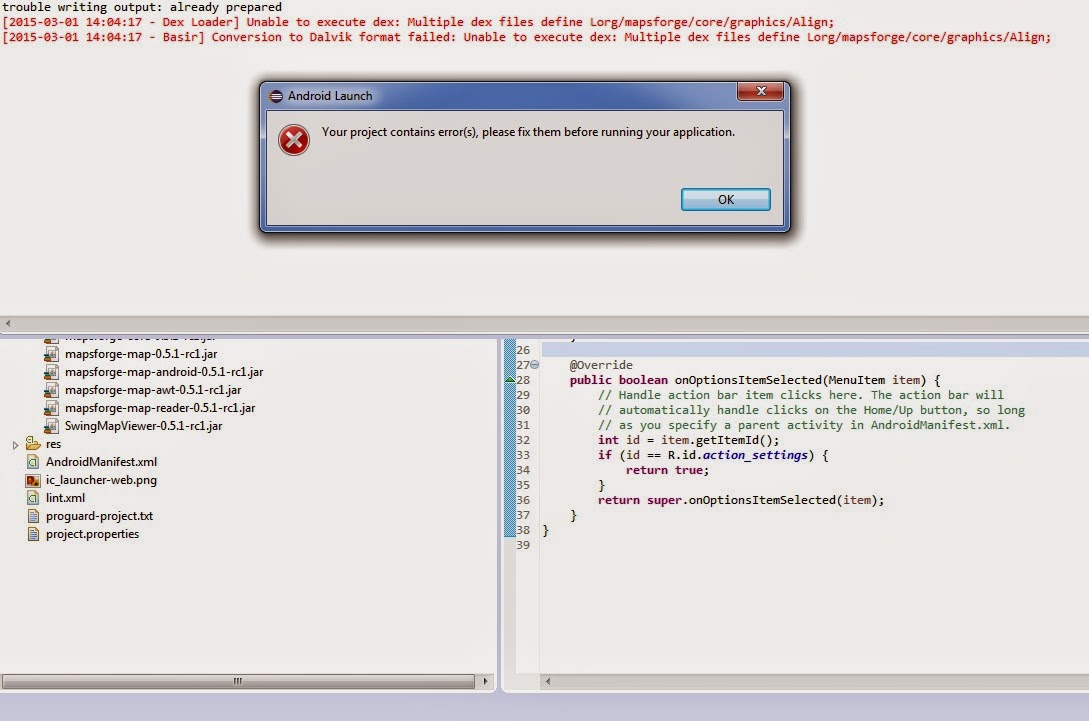Select mapsforge-map-0.5.1-rc1.jar in the tree
The image size is (1089, 721).
(141, 354)
